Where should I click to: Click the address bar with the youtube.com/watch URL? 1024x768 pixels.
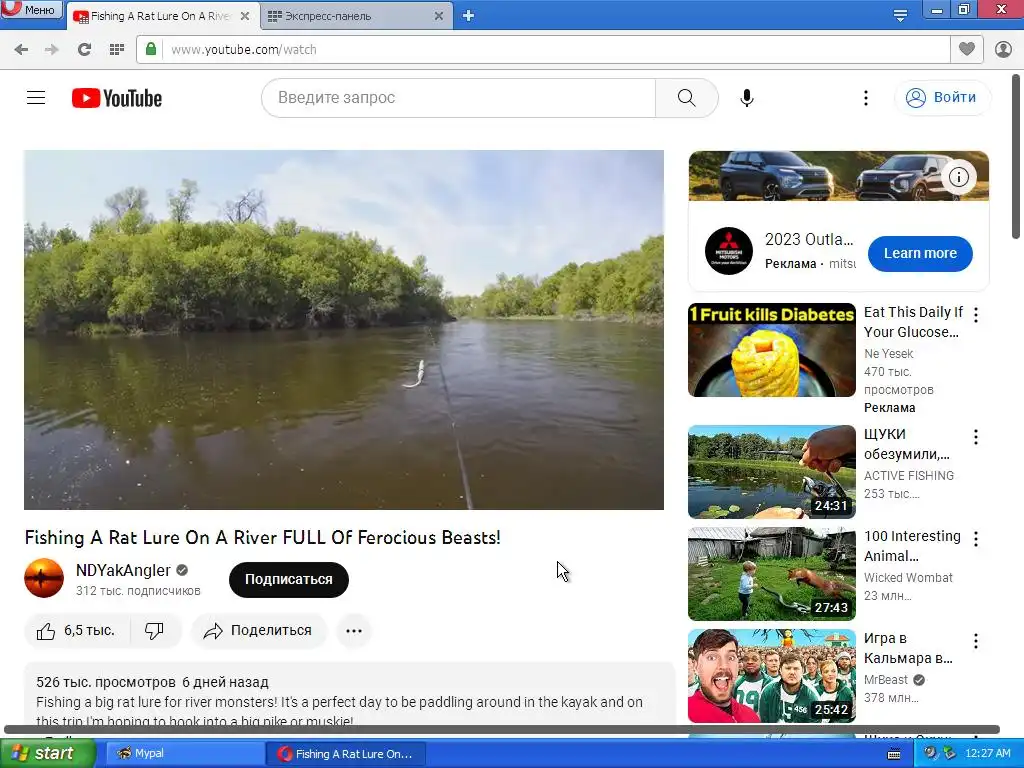tap(543, 50)
